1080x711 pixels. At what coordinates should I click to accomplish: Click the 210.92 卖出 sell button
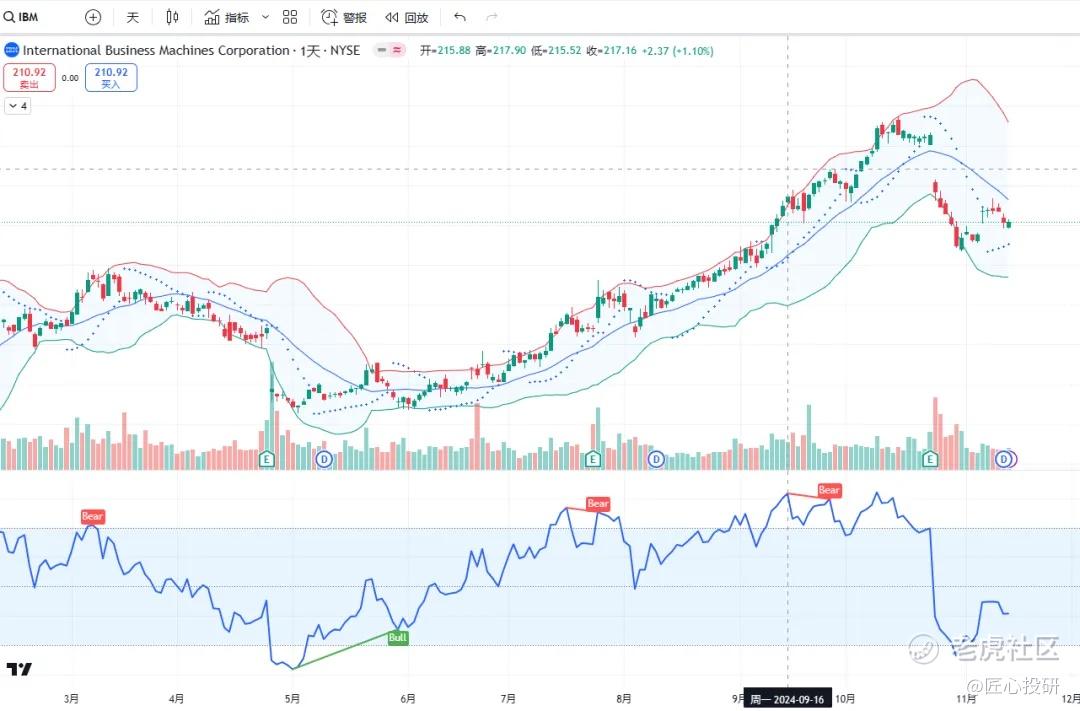tap(29, 78)
